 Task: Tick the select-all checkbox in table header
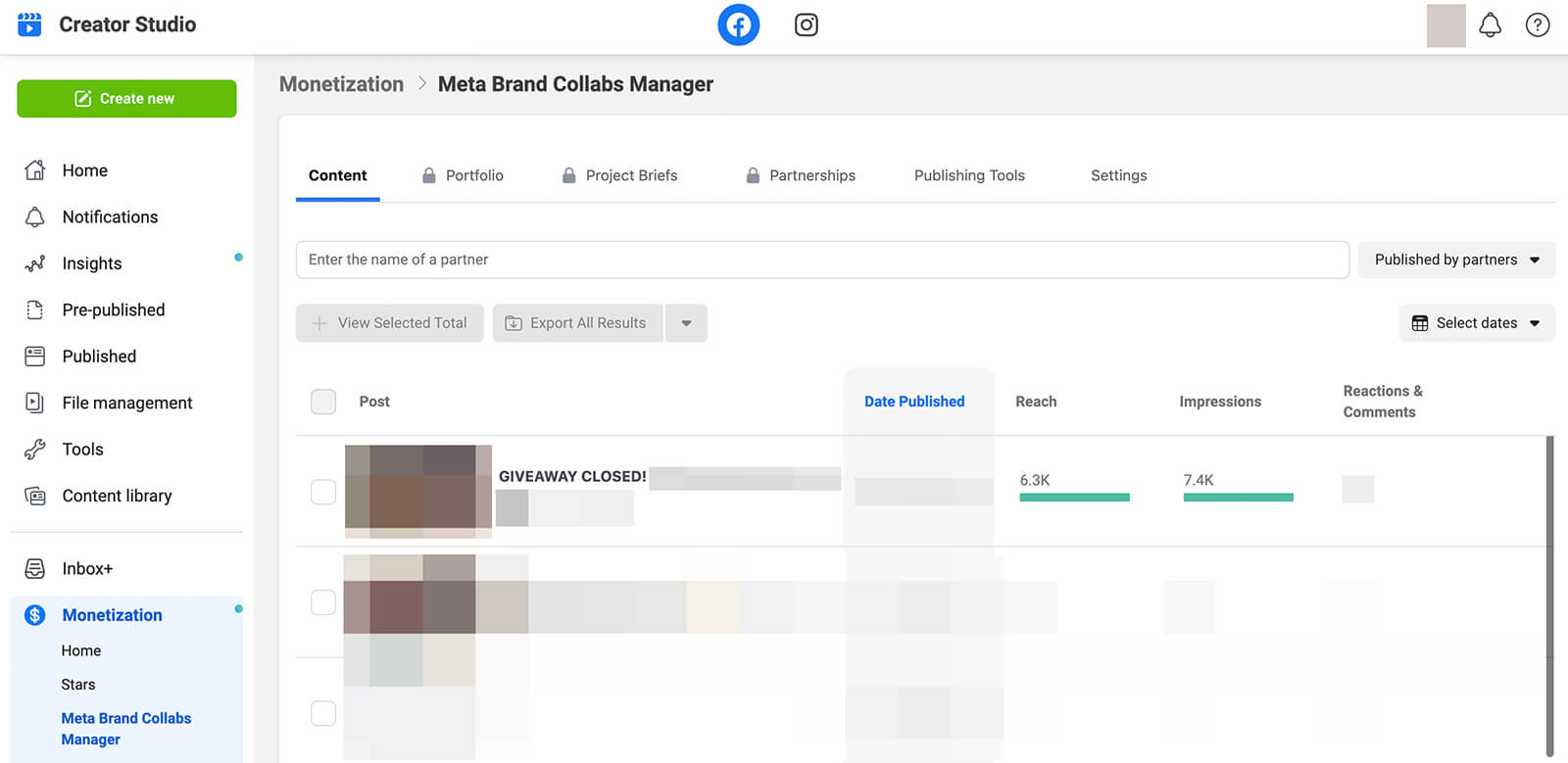(323, 402)
